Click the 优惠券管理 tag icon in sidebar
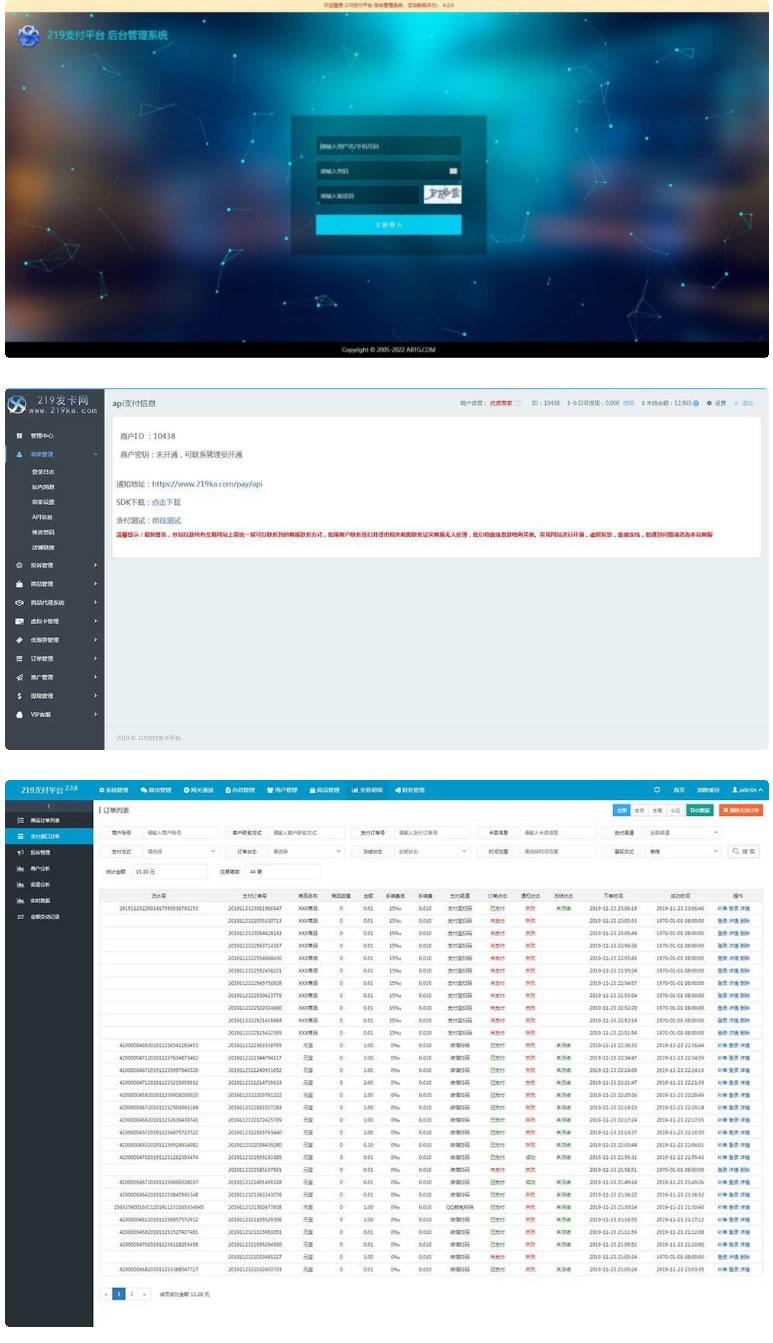773x1343 pixels. (x=19, y=640)
